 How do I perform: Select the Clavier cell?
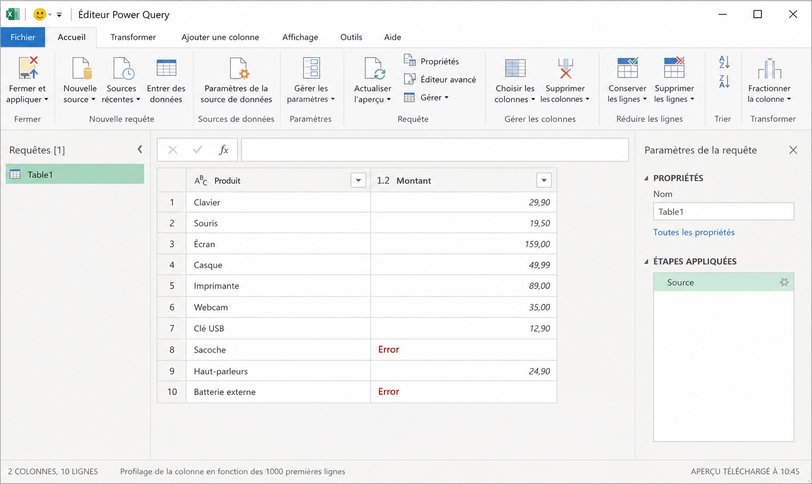tap(279, 202)
